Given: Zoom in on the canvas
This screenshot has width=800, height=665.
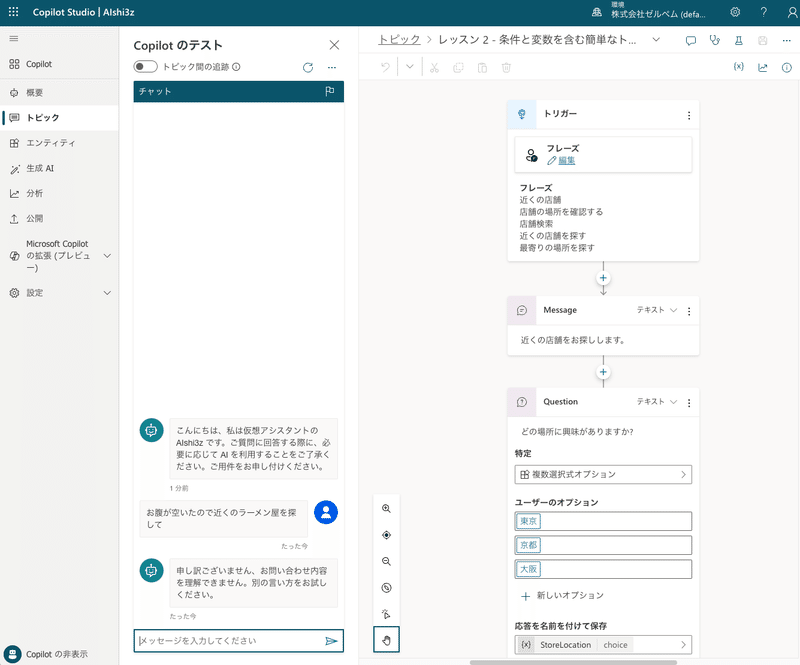Looking at the screenshot, I should coord(386,508).
